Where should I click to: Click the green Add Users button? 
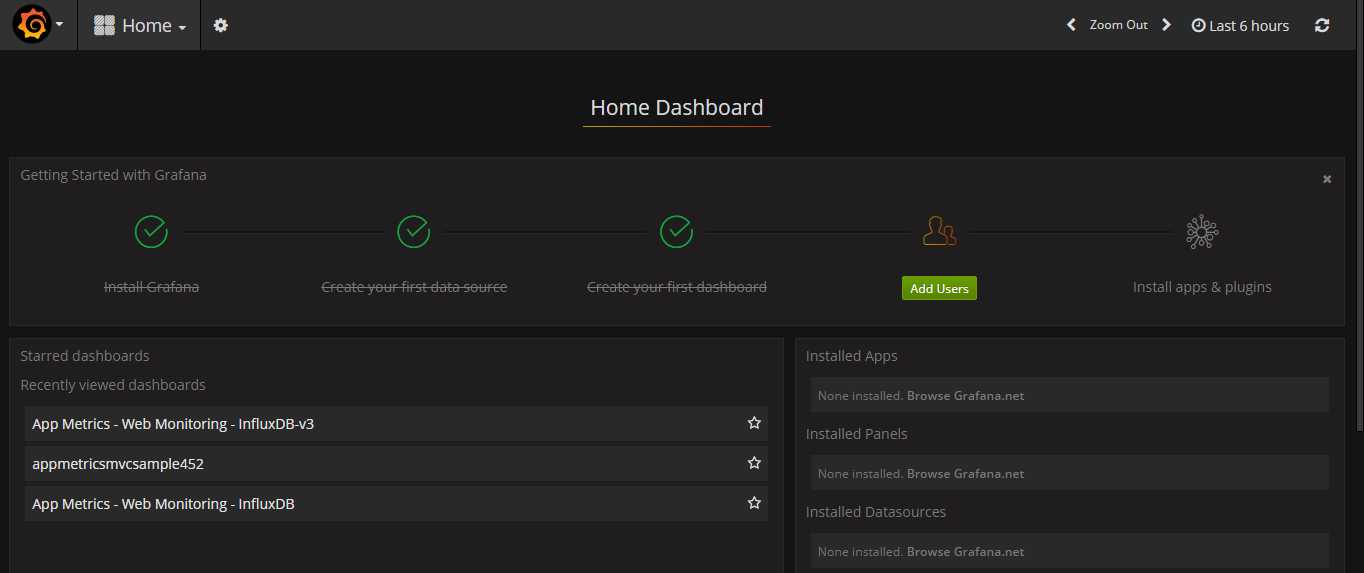939,288
